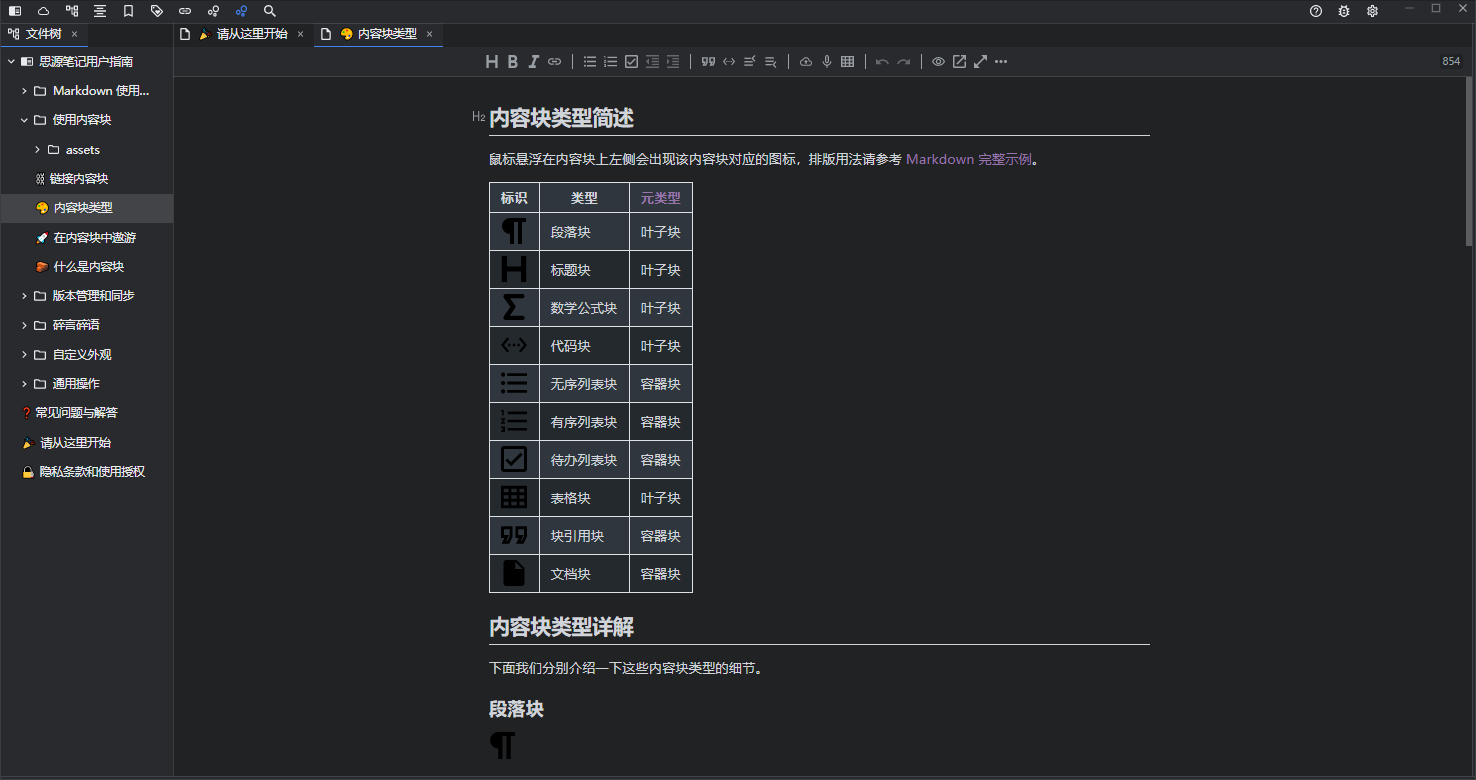Click the editor vertical scrollbar
This screenshot has width=1476, height=780.
(1468, 160)
